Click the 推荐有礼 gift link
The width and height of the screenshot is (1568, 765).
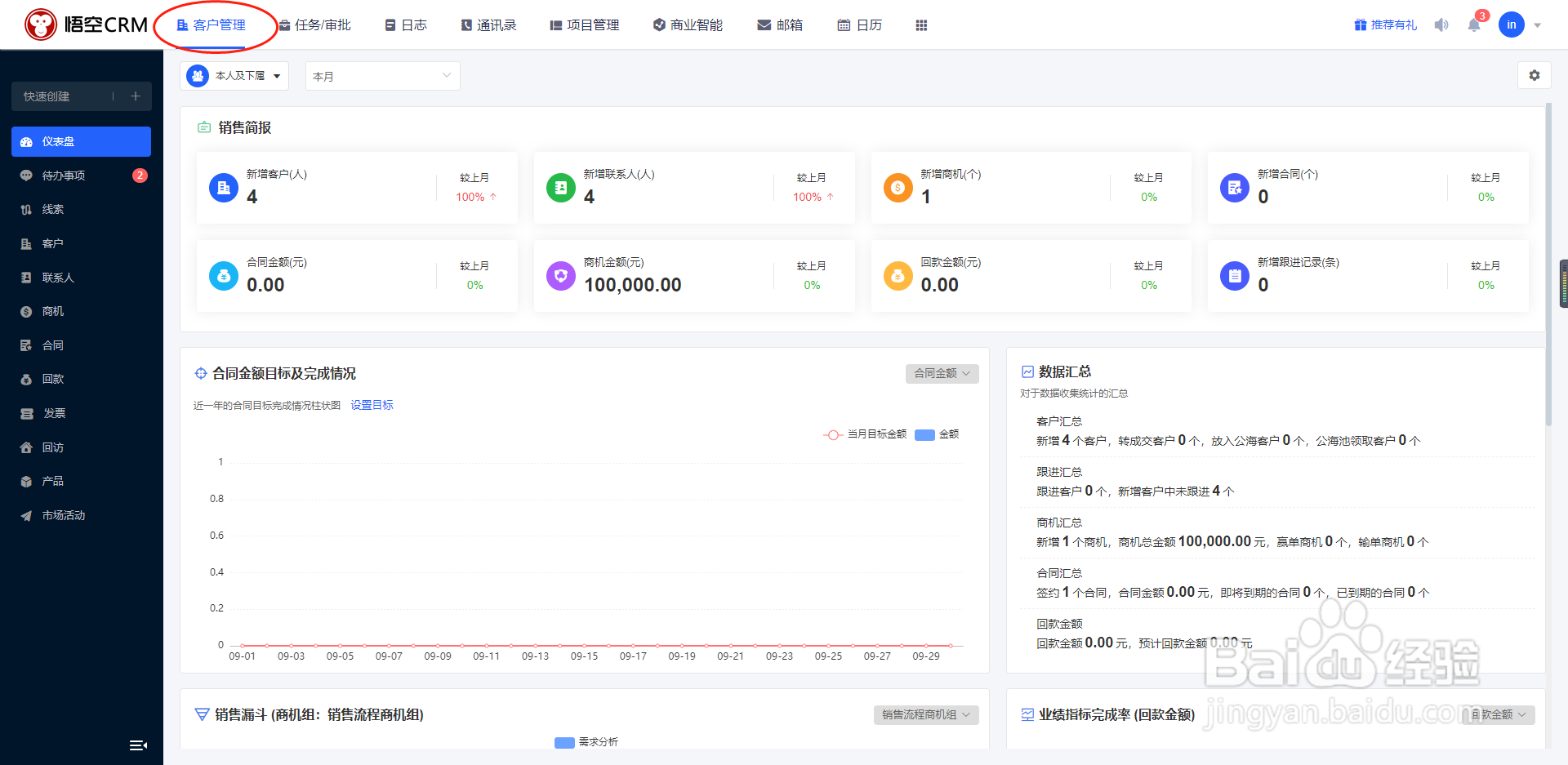point(1386,25)
